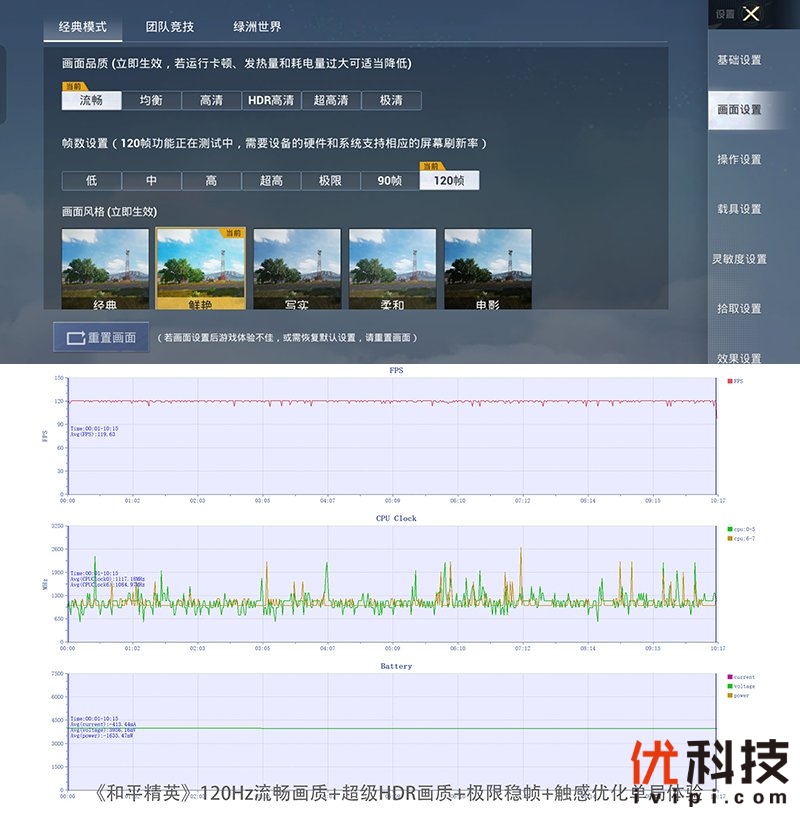Click the FPS legend marker on chart
The width and height of the screenshot is (800, 814).
(730, 381)
